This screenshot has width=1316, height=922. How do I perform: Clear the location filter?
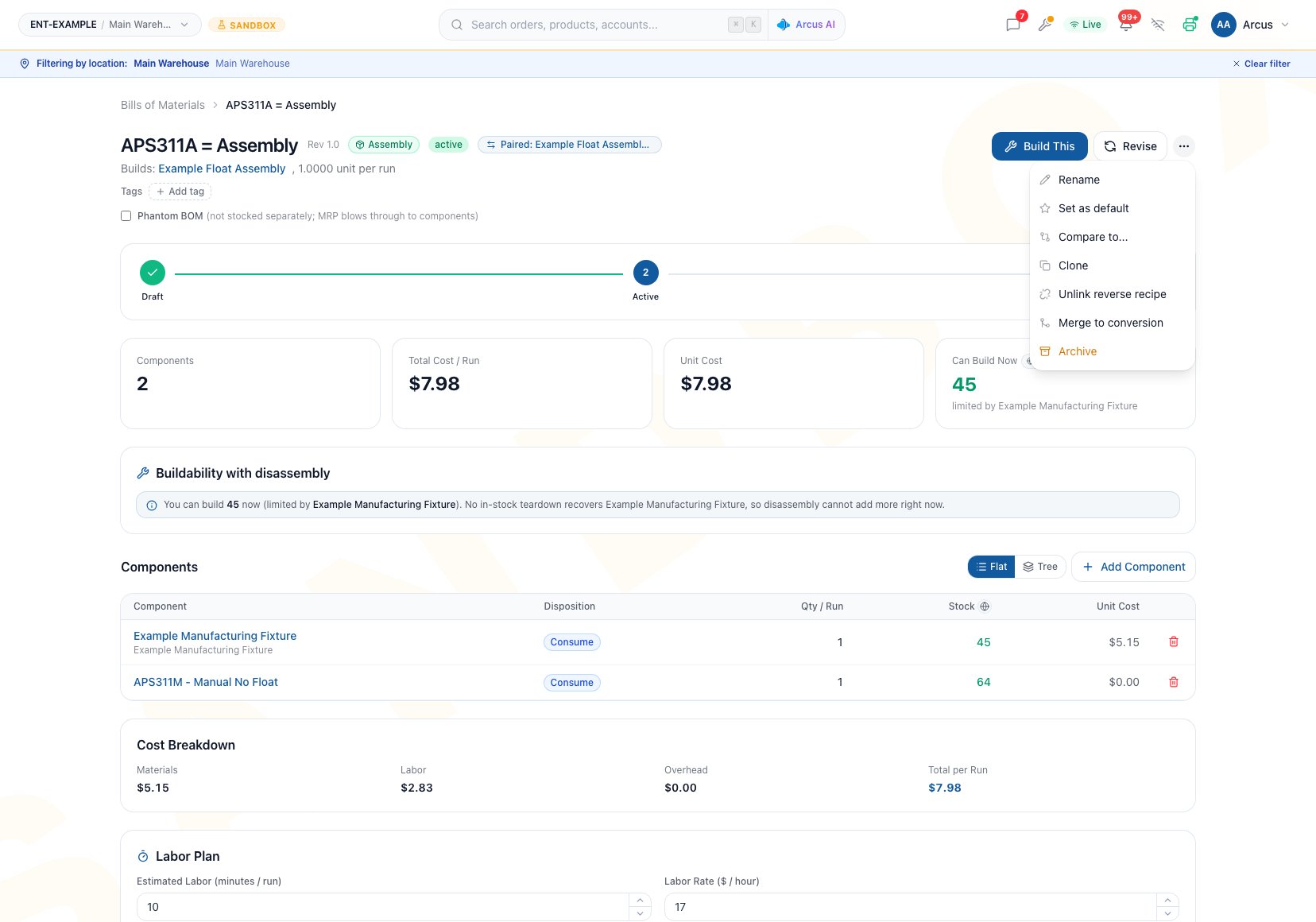[1261, 64]
